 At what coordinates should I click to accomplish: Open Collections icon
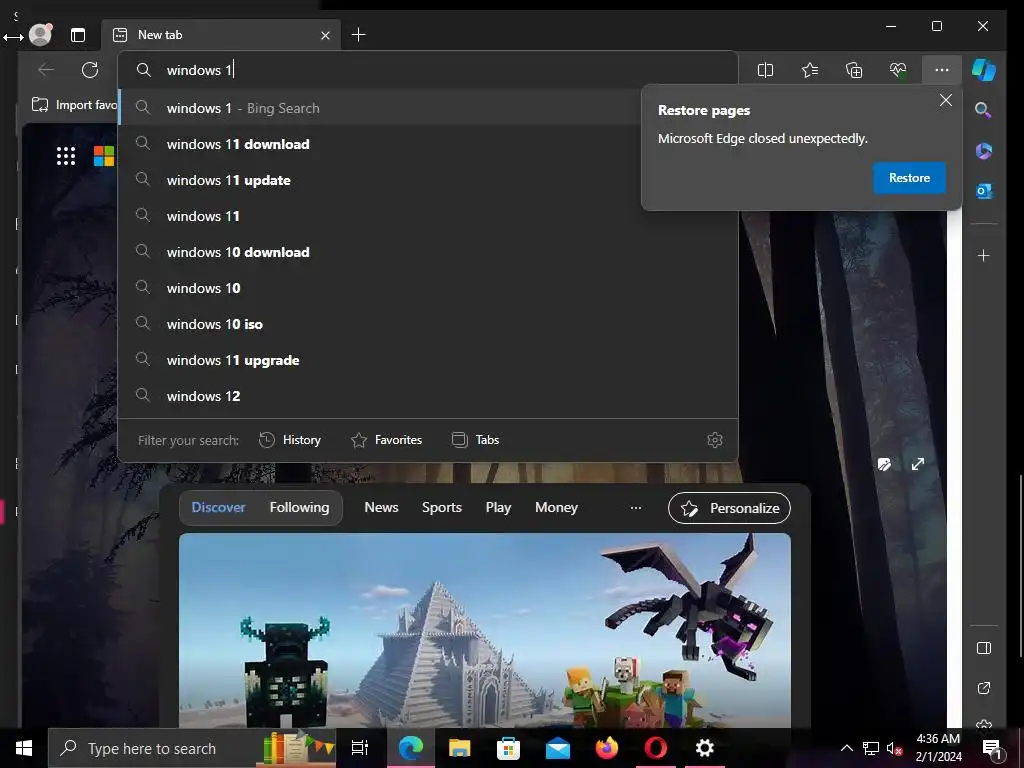854,70
